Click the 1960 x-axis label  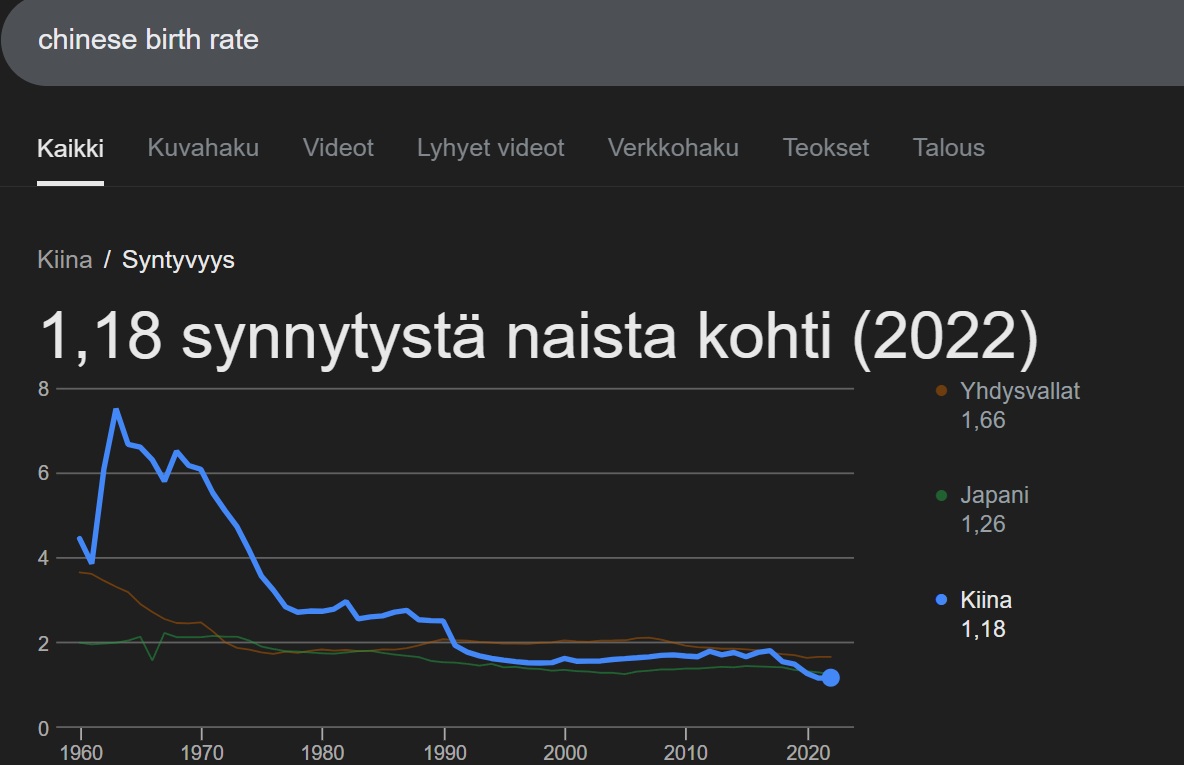point(81,753)
